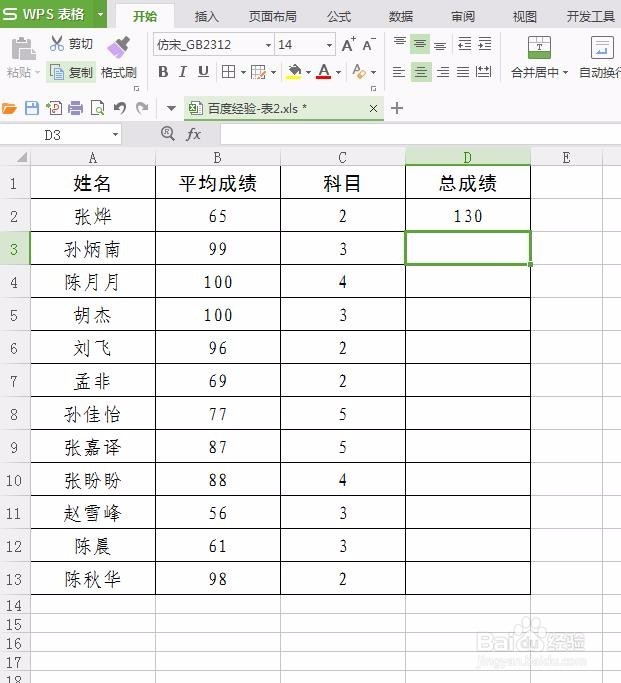The height and width of the screenshot is (683, 621).
Task: Align text right
Action: click(443, 72)
